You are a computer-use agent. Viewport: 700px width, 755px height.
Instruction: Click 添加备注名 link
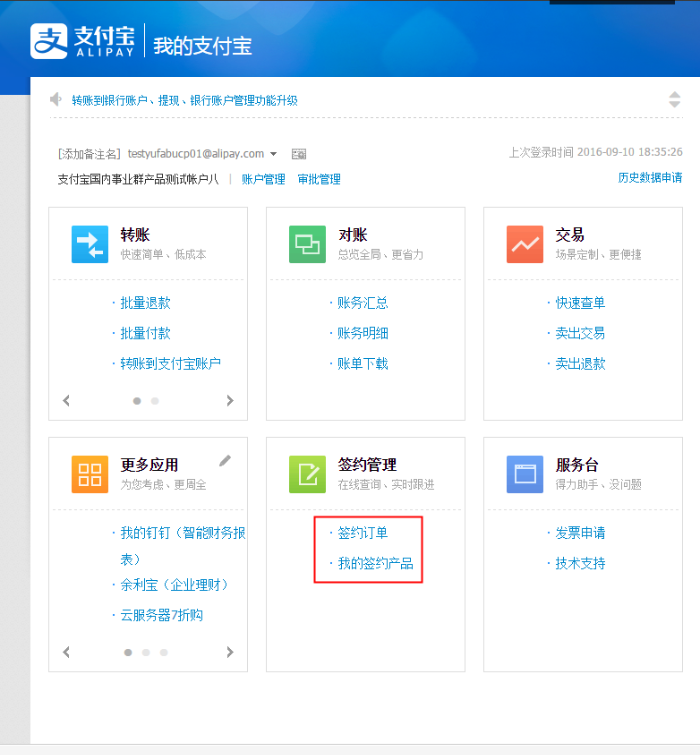[x=90, y=154]
